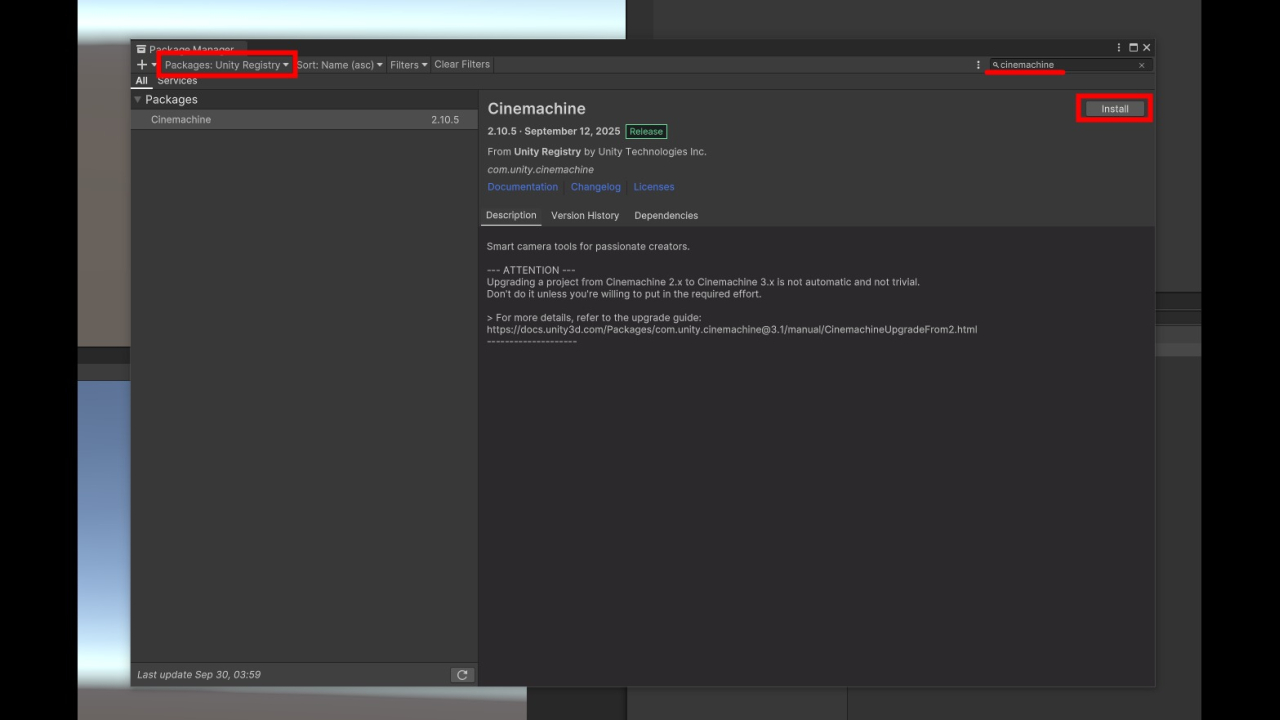The height and width of the screenshot is (720, 1280).
Task: Select the Cinemachine package row
Action: pyautogui.click(x=304, y=120)
